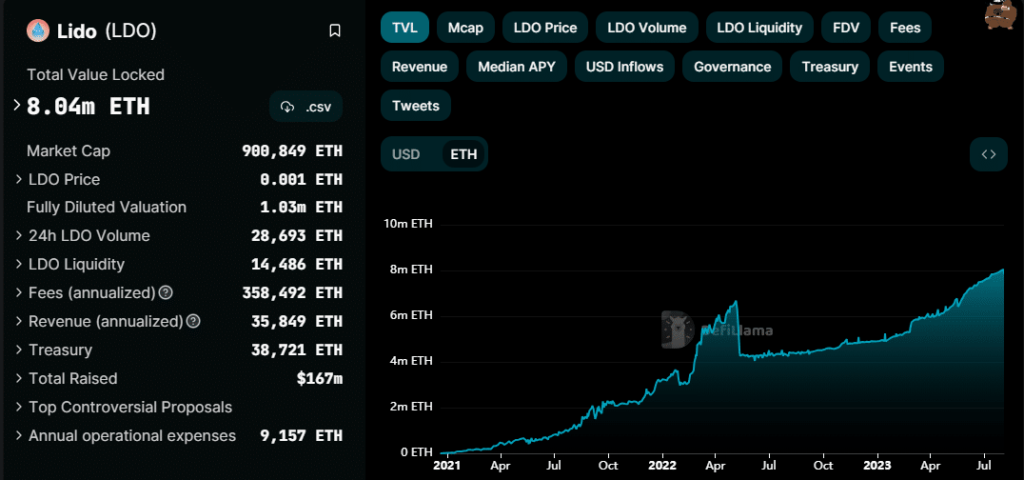This screenshot has width=1024, height=480.
Task: Click the bookmark icon beside Lido
Action: tap(335, 31)
